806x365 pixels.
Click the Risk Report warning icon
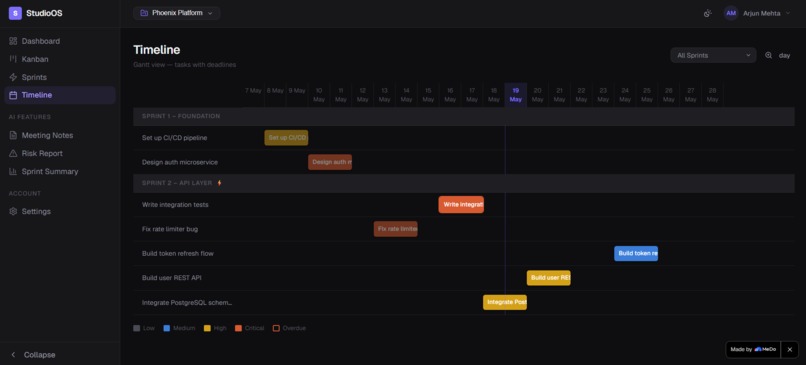coord(13,153)
